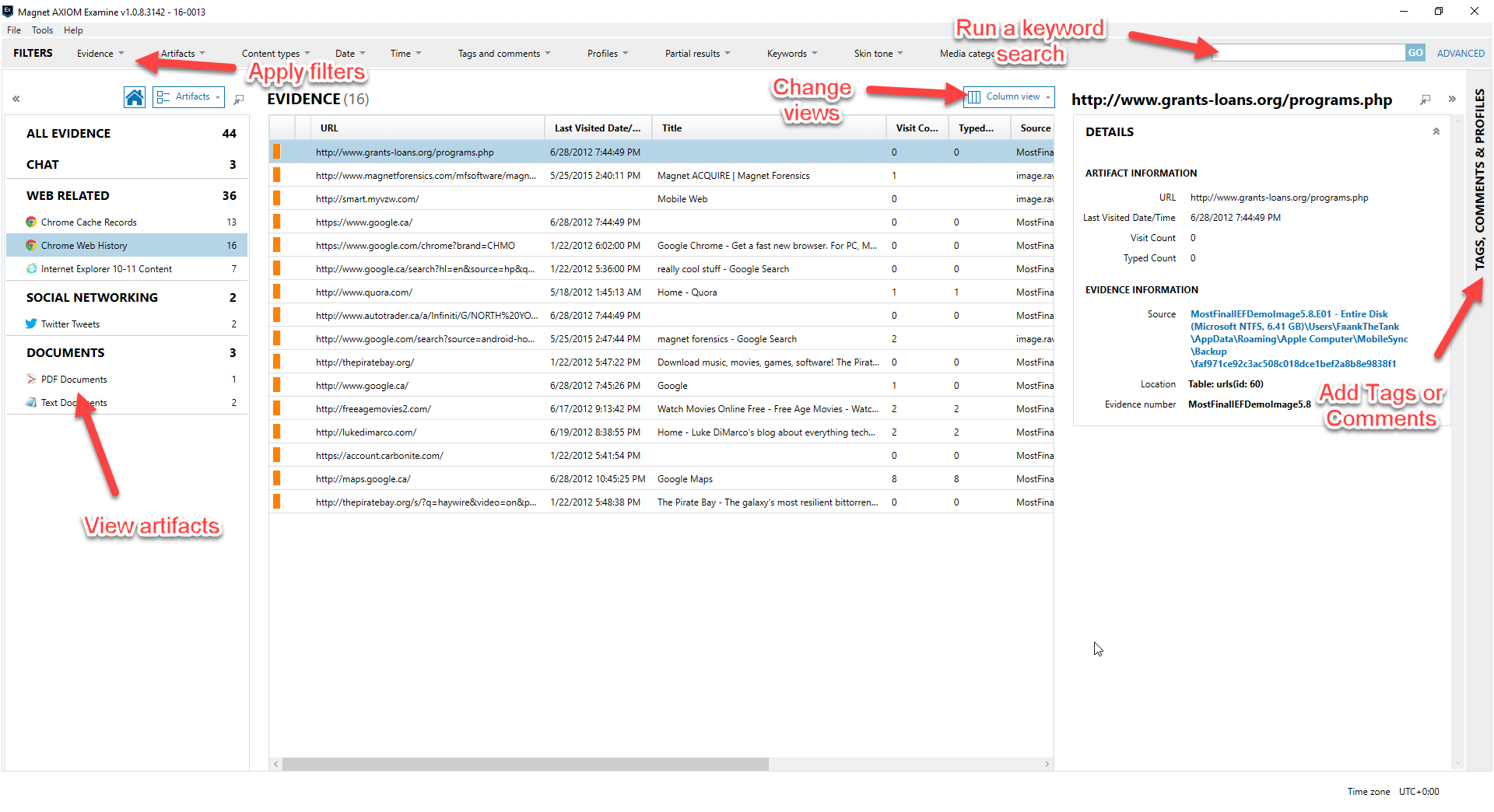Click the horizontal scrollbar thumb under the table
Screen dimensions: 1494x812
point(525,765)
